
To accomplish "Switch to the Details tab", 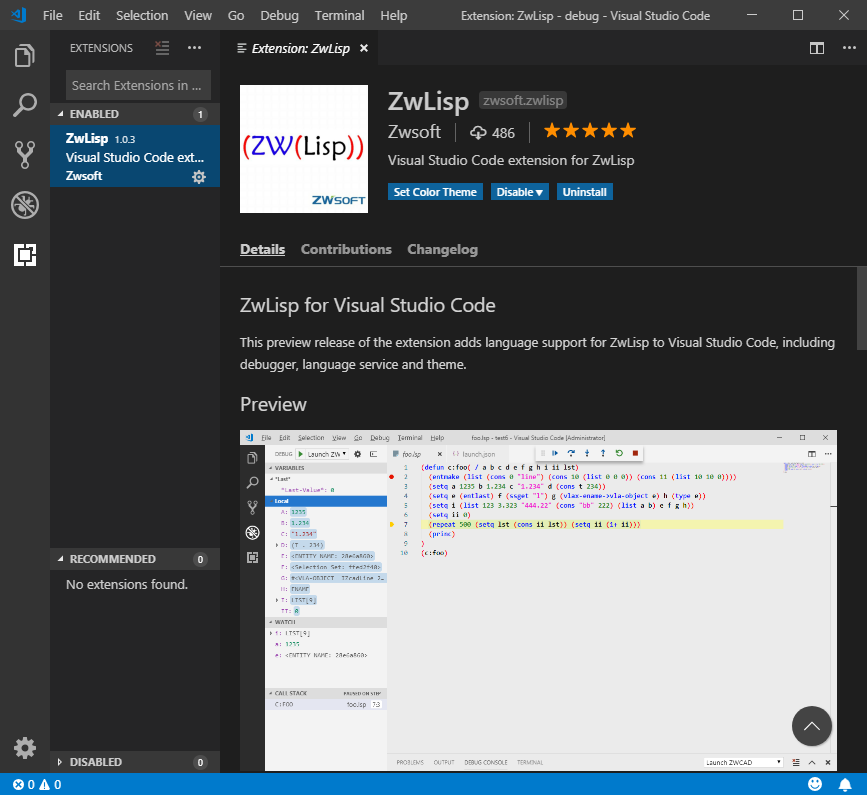I will pyautogui.click(x=263, y=249).
